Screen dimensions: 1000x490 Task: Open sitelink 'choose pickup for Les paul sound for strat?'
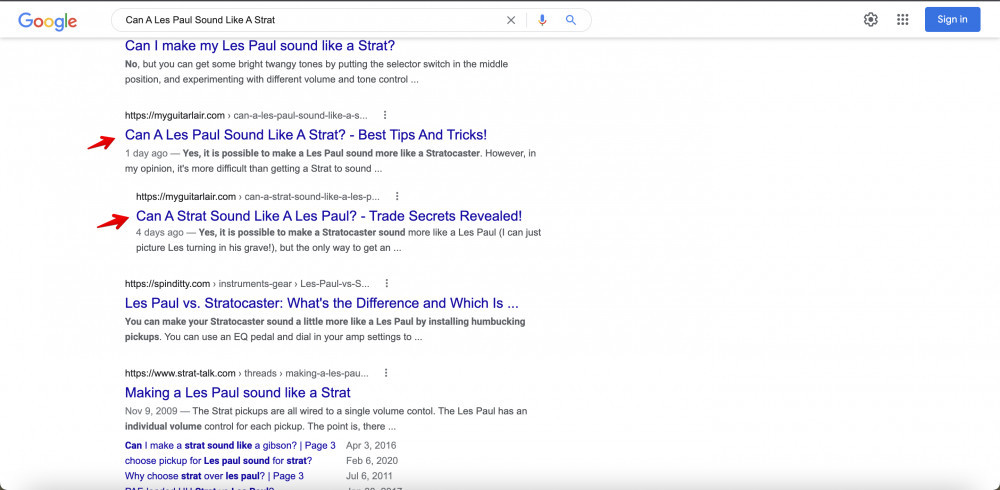point(218,461)
